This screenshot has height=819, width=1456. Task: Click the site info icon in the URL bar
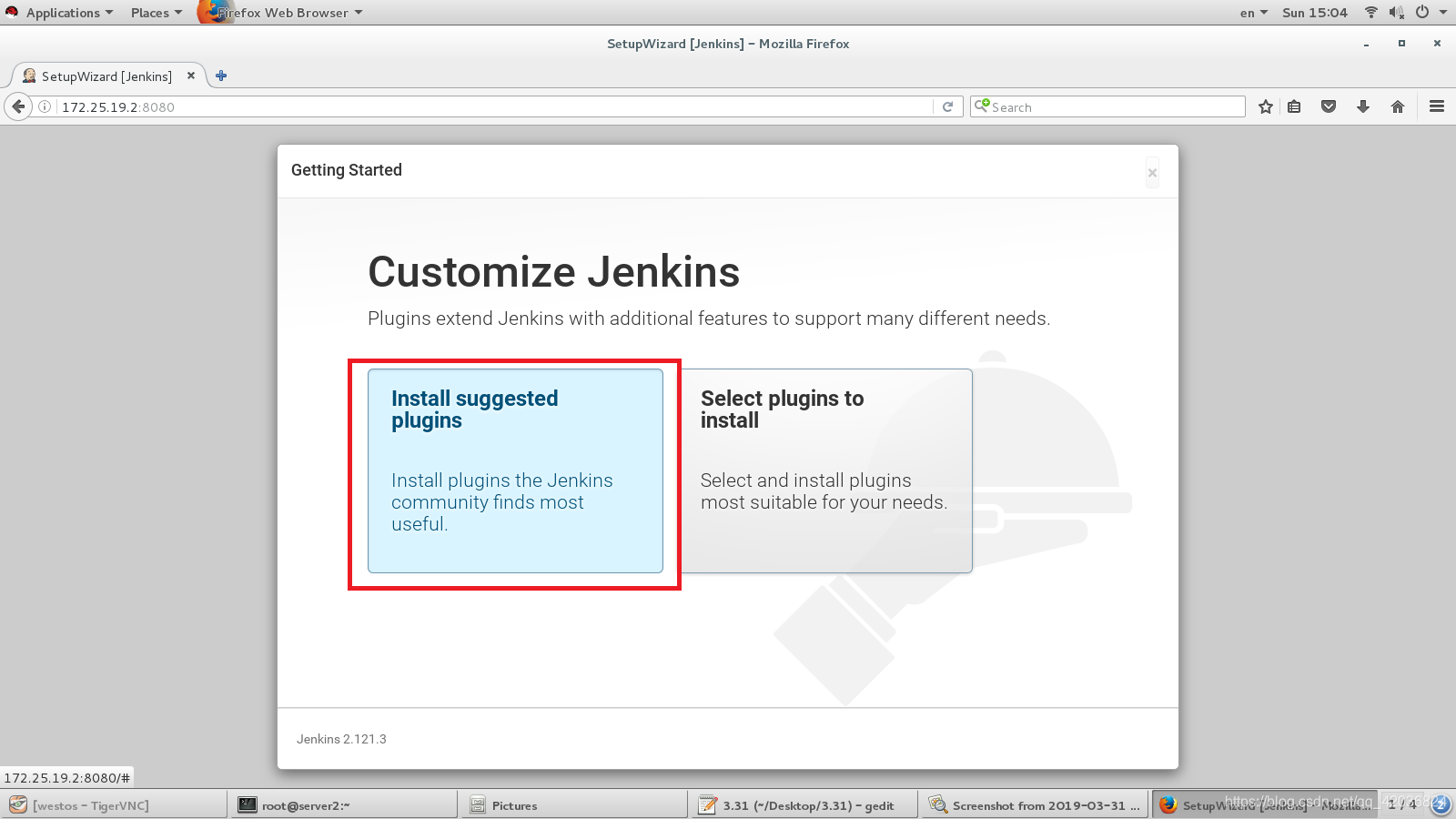(x=44, y=106)
